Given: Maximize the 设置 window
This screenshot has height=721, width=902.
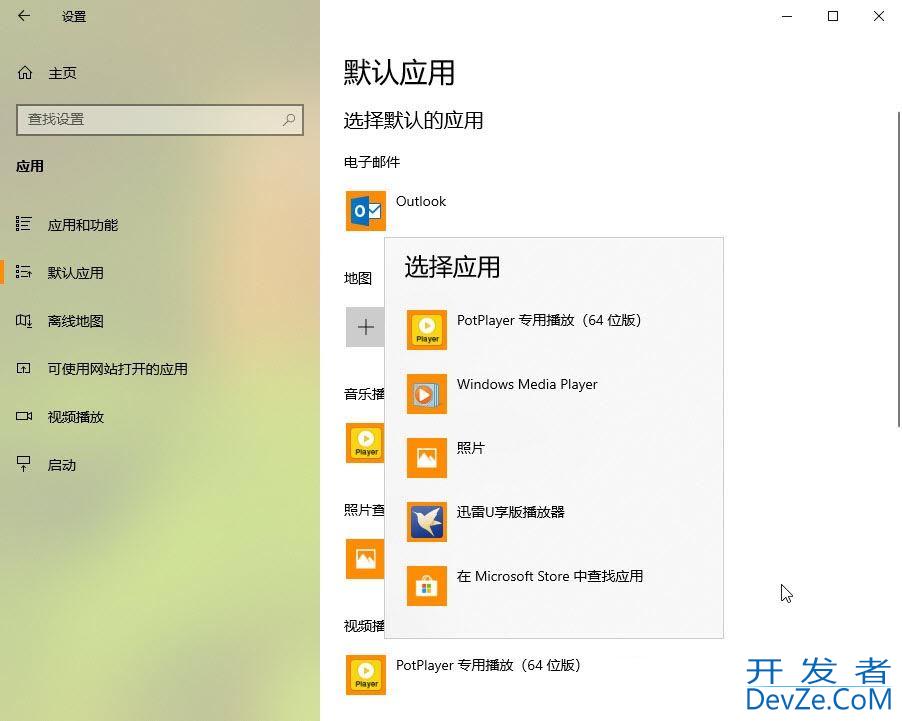Looking at the screenshot, I should click(832, 16).
